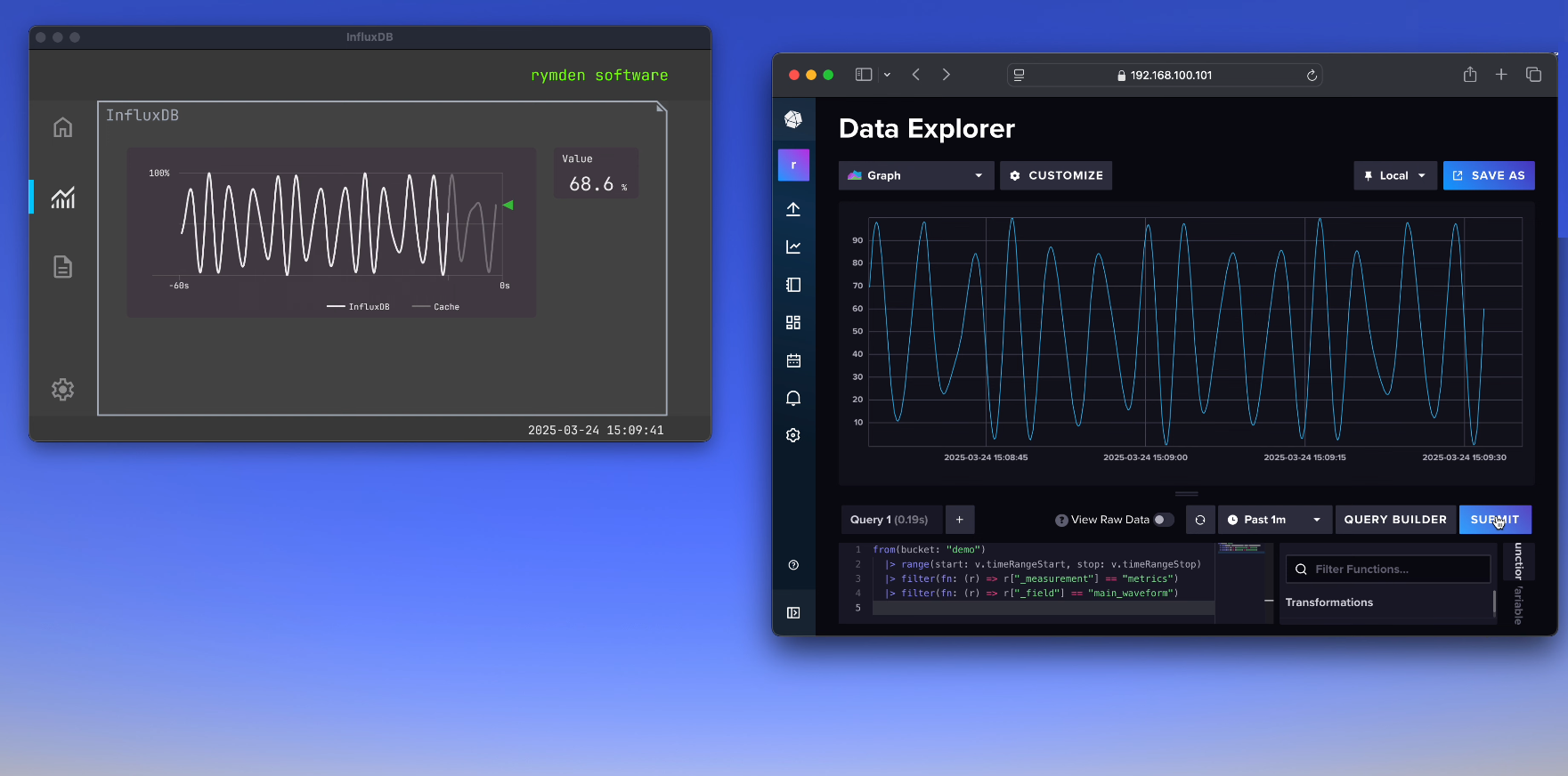Image resolution: width=1568 pixels, height=776 pixels.
Task: Expand Safari sidebar options chevron
Action: [887, 75]
